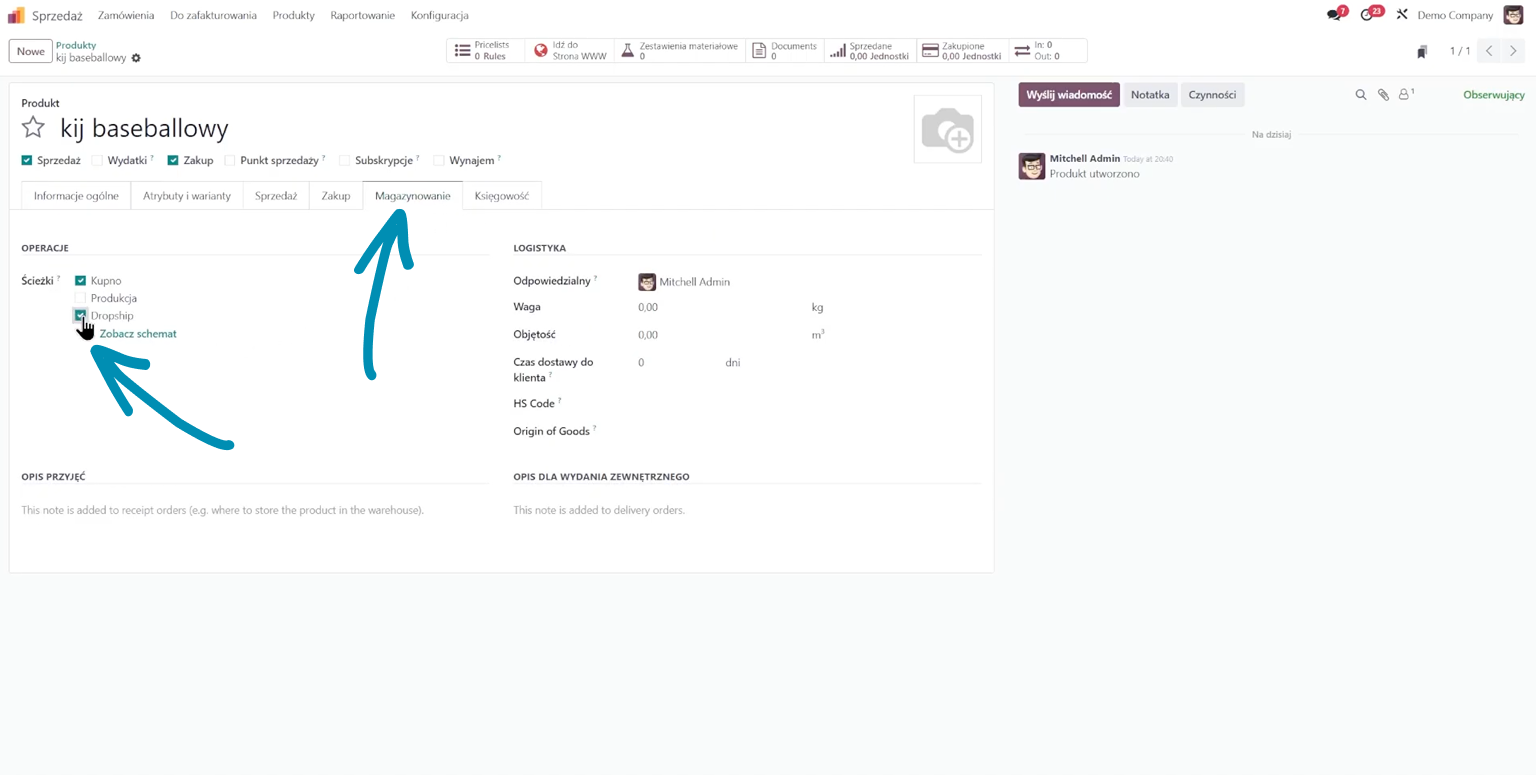The height and width of the screenshot is (775, 1536).
Task: Switch to the Księgowość tab
Action: [x=501, y=196]
